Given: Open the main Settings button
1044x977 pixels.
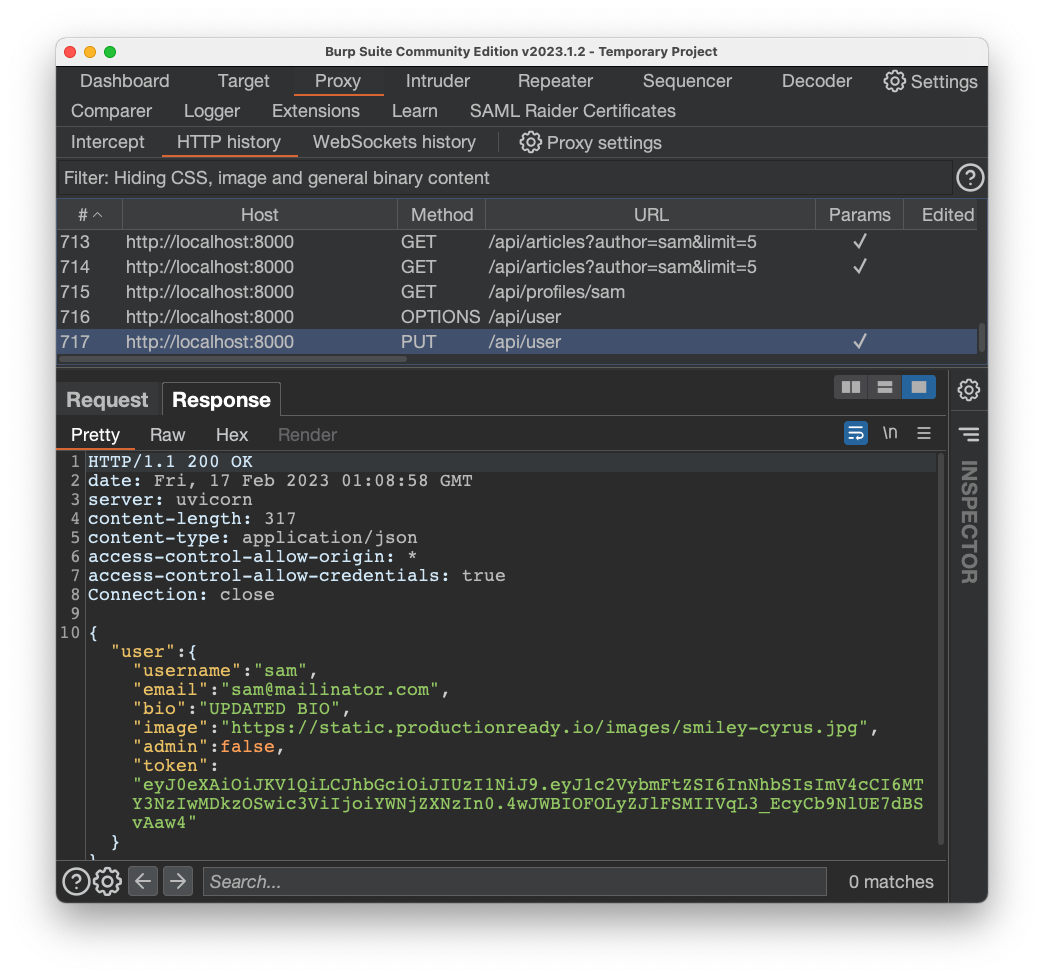Looking at the screenshot, I should coord(931,81).
